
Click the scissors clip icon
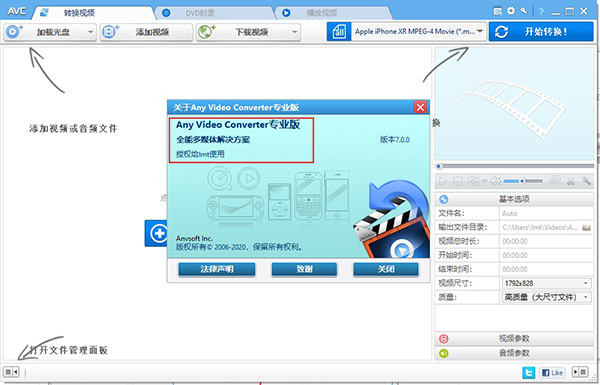coord(571,181)
